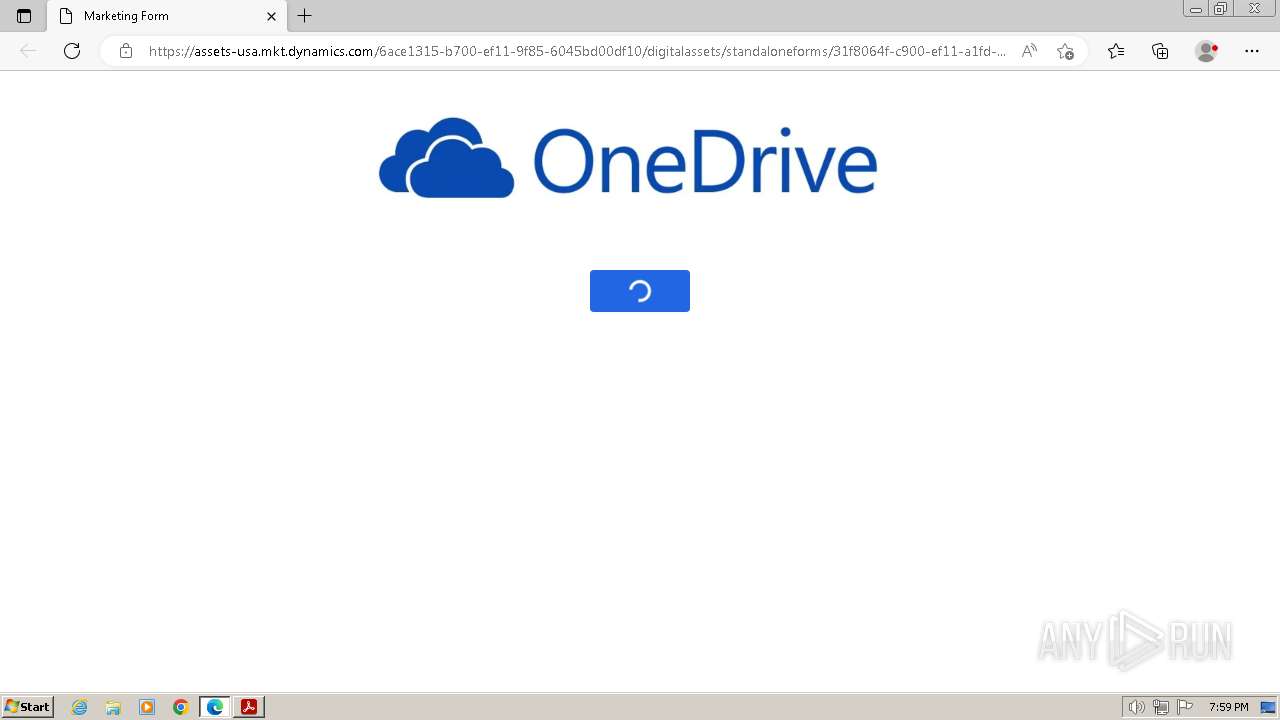Open the network tray icon
The width and height of the screenshot is (1280, 720).
click(x=1161, y=707)
